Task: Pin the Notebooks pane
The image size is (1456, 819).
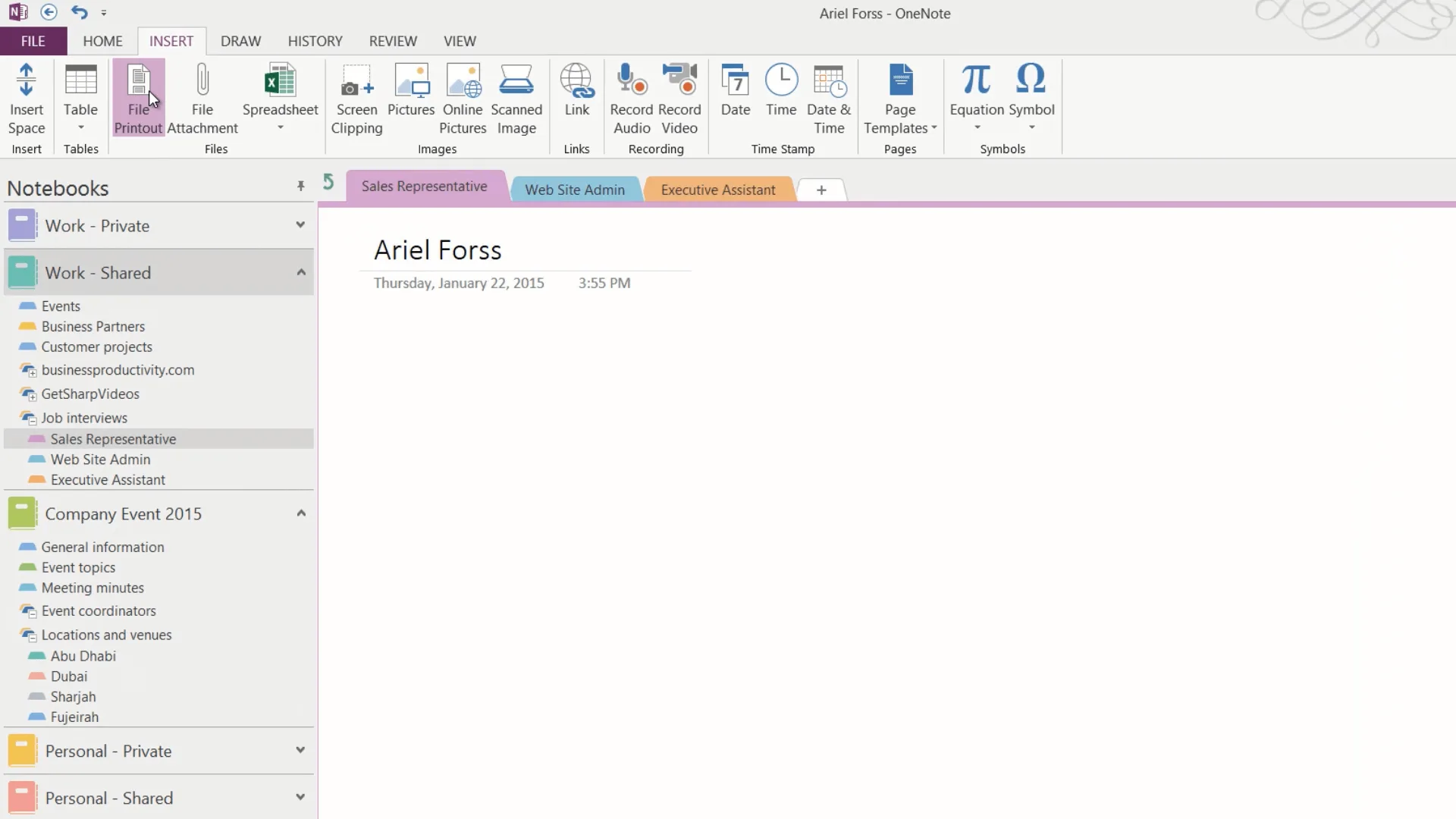Action: [301, 187]
